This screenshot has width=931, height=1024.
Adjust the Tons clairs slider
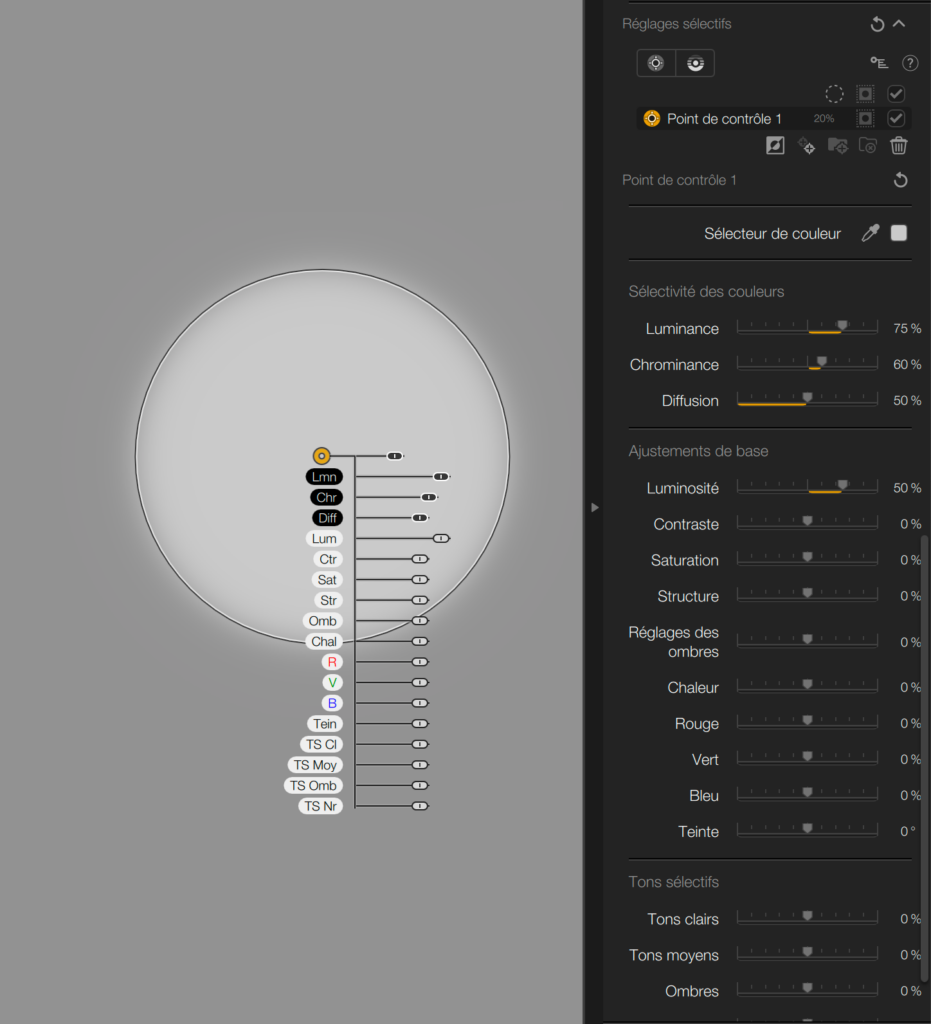point(808,918)
